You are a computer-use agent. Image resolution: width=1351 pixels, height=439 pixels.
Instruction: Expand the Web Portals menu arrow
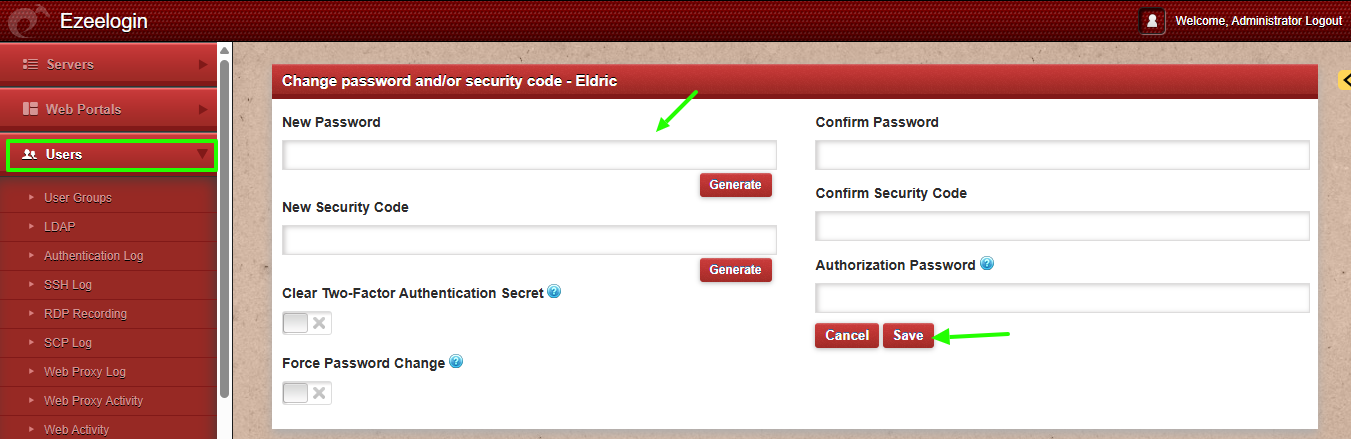[x=203, y=109]
